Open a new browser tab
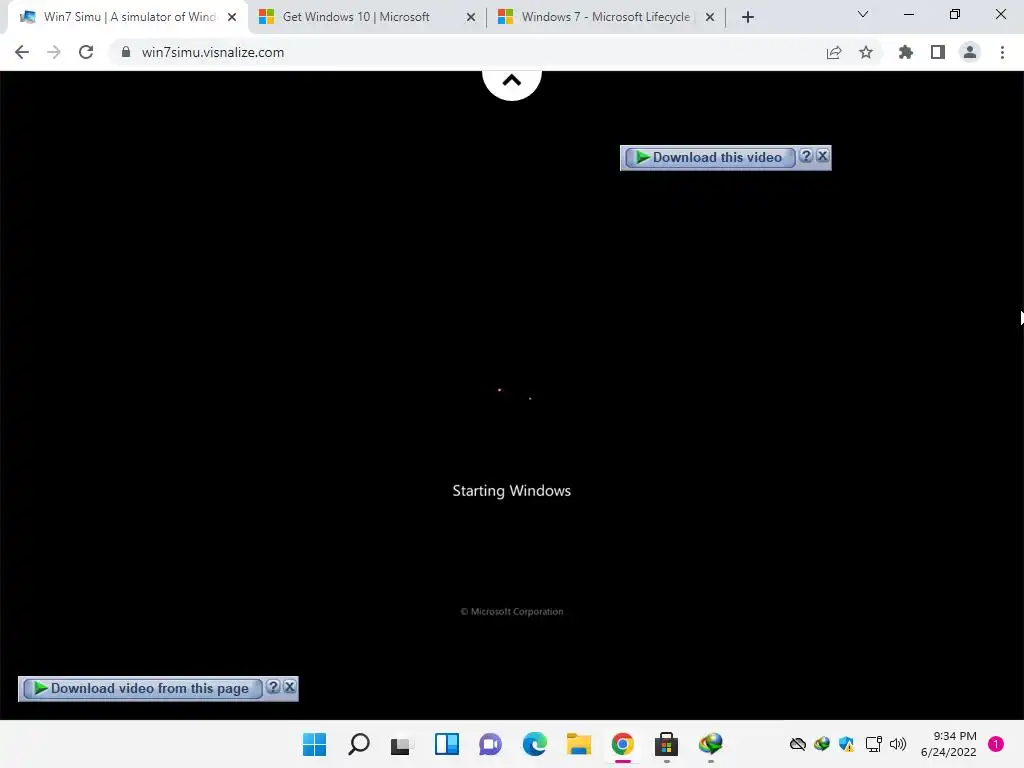 [x=748, y=18]
